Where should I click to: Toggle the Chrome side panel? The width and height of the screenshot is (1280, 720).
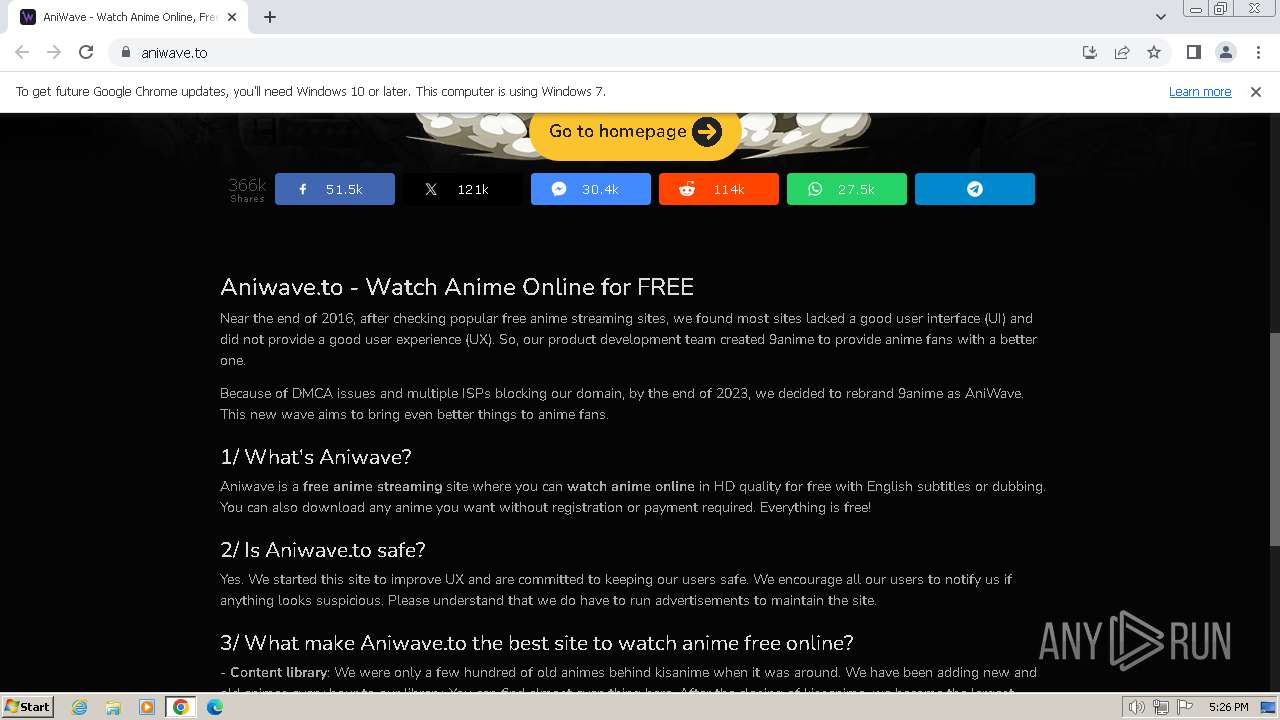pos(1193,52)
